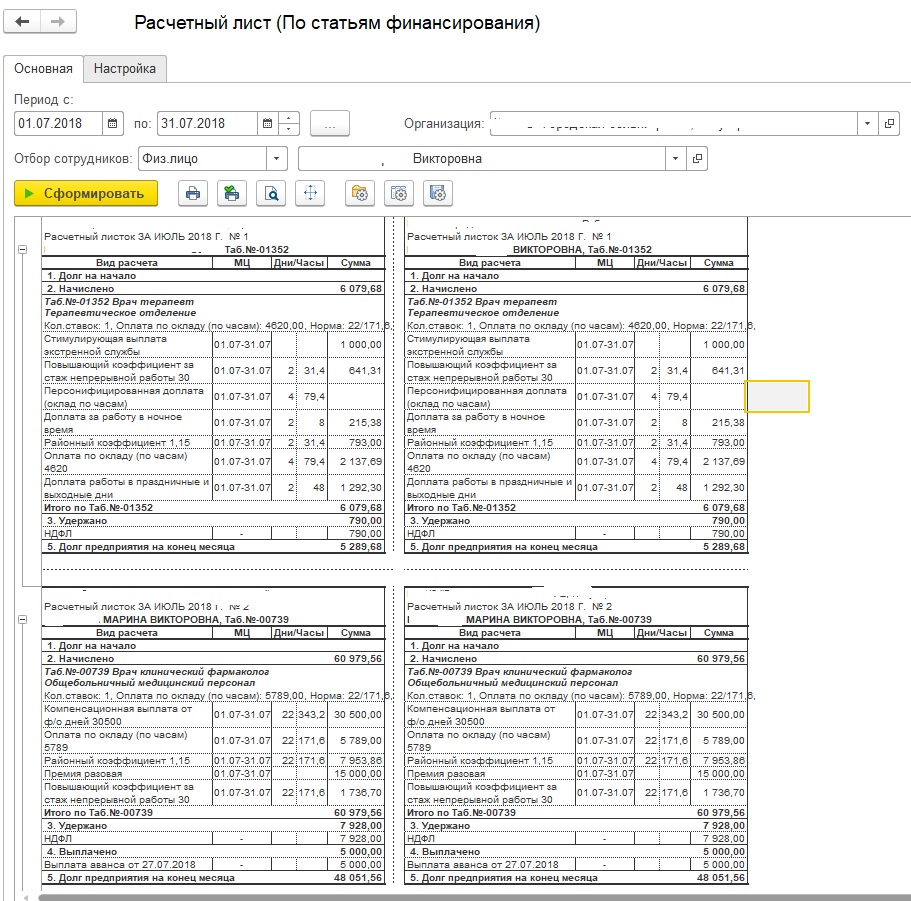This screenshot has height=901, width=911.
Task: Click the start date field 01.07.2018
Action: pyautogui.click(x=58, y=123)
